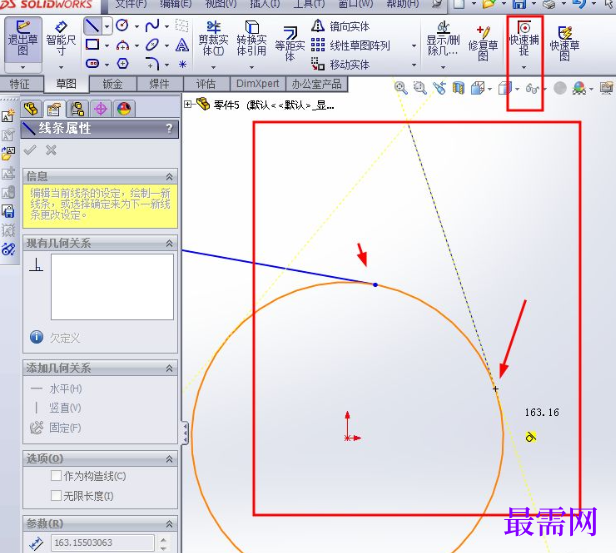Select the Line sketch tool
Screen dimensions: 616x553
pyautogui.click(x=92, y=26)
